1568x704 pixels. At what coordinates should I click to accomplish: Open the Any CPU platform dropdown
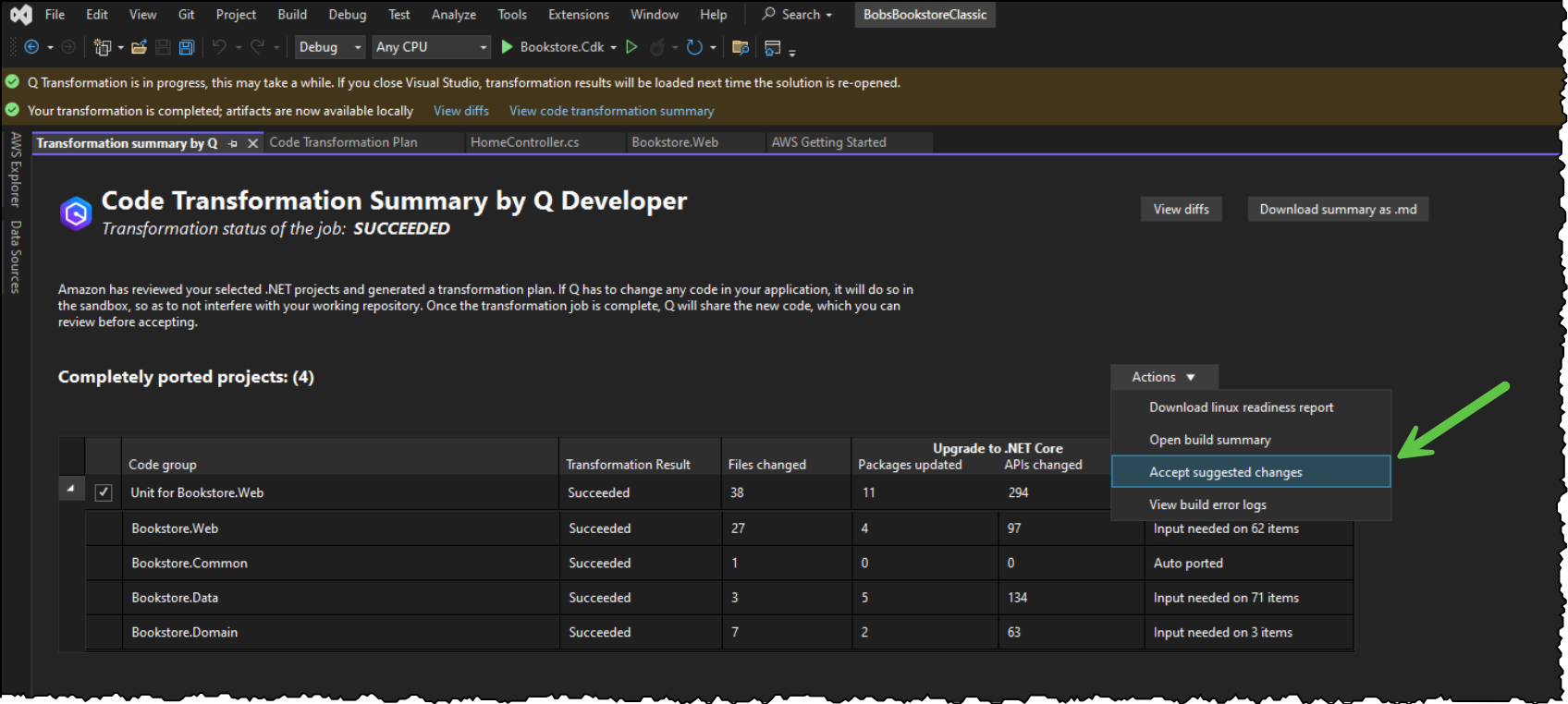(x=431, y=47)
